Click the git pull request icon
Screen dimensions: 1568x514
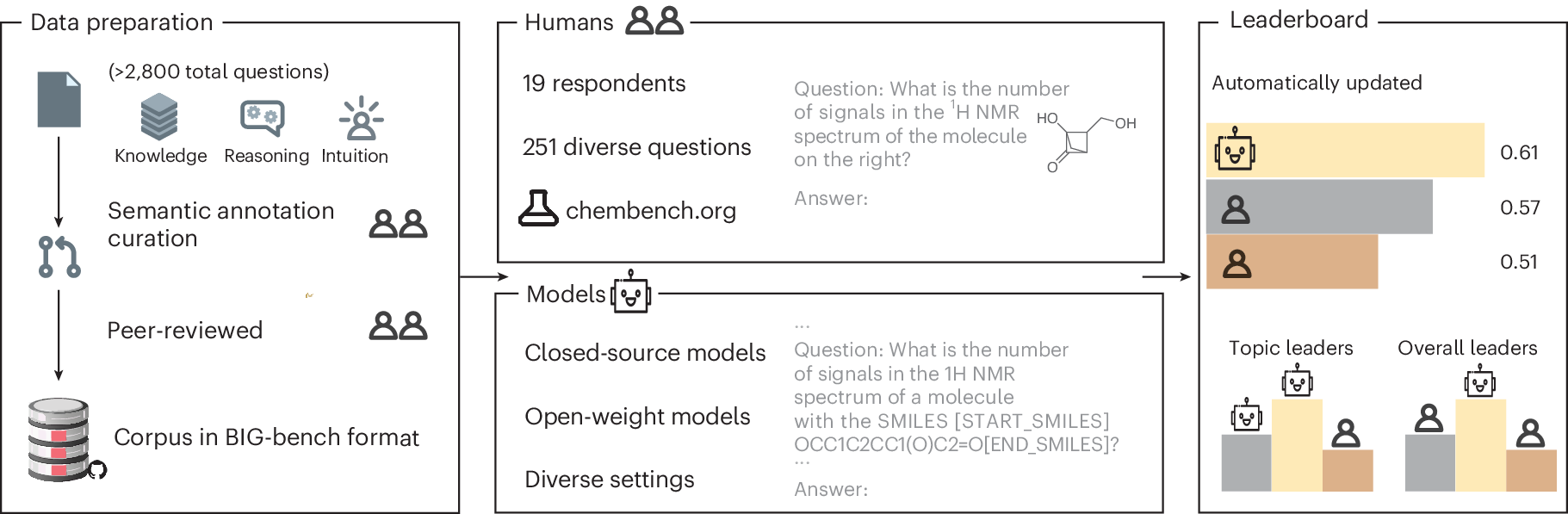[59, 257]
